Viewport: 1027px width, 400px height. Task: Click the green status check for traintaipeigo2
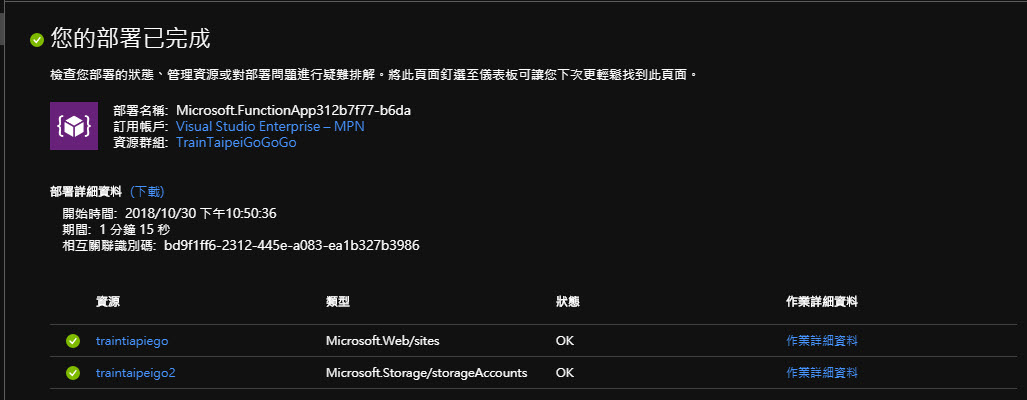(73, 373)
